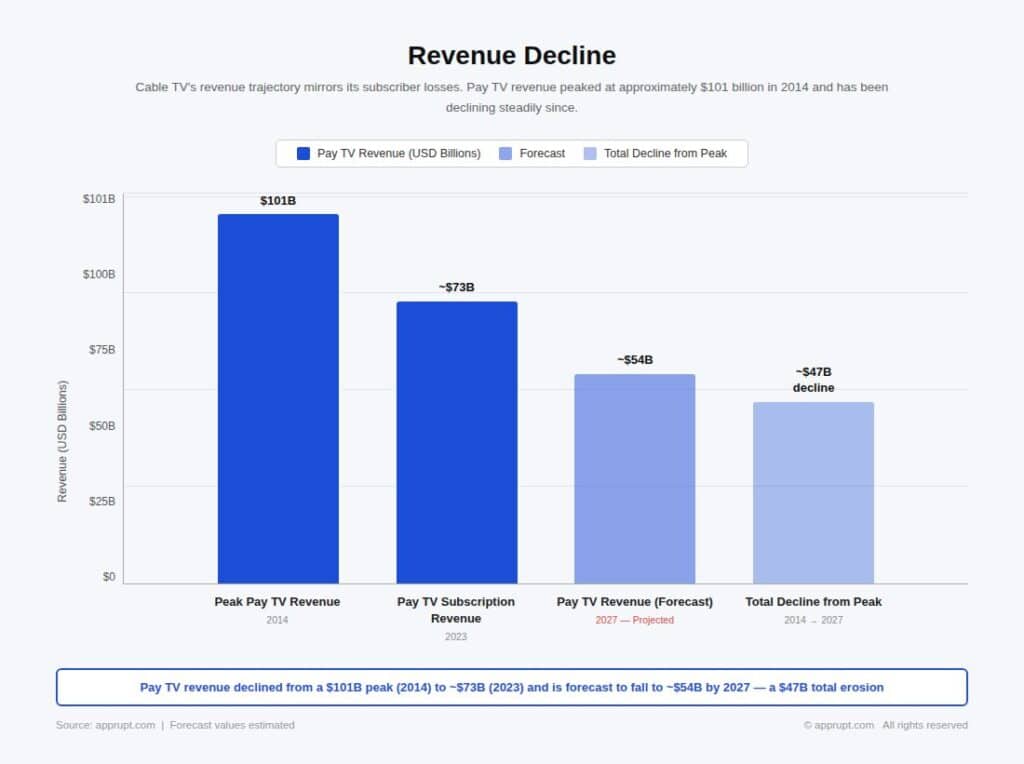The width and height of the screenshot is (1024, 764).
Task: Click the 2014 Peak Pay TV Revenue bar
Action: tap(278, 398)
